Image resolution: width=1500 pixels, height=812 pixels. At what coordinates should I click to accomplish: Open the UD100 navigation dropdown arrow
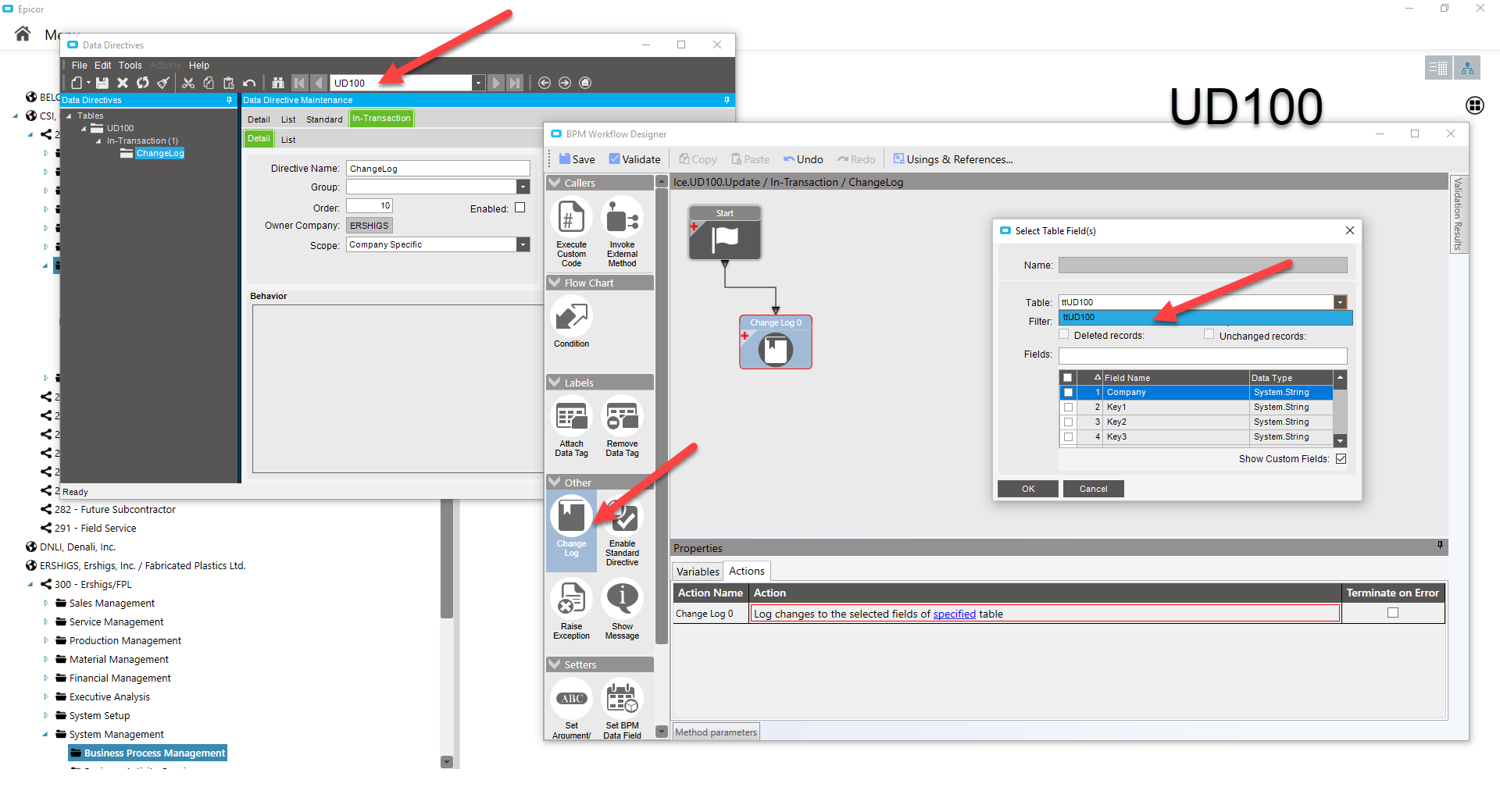pyautogui.click(x=478, y=83)
